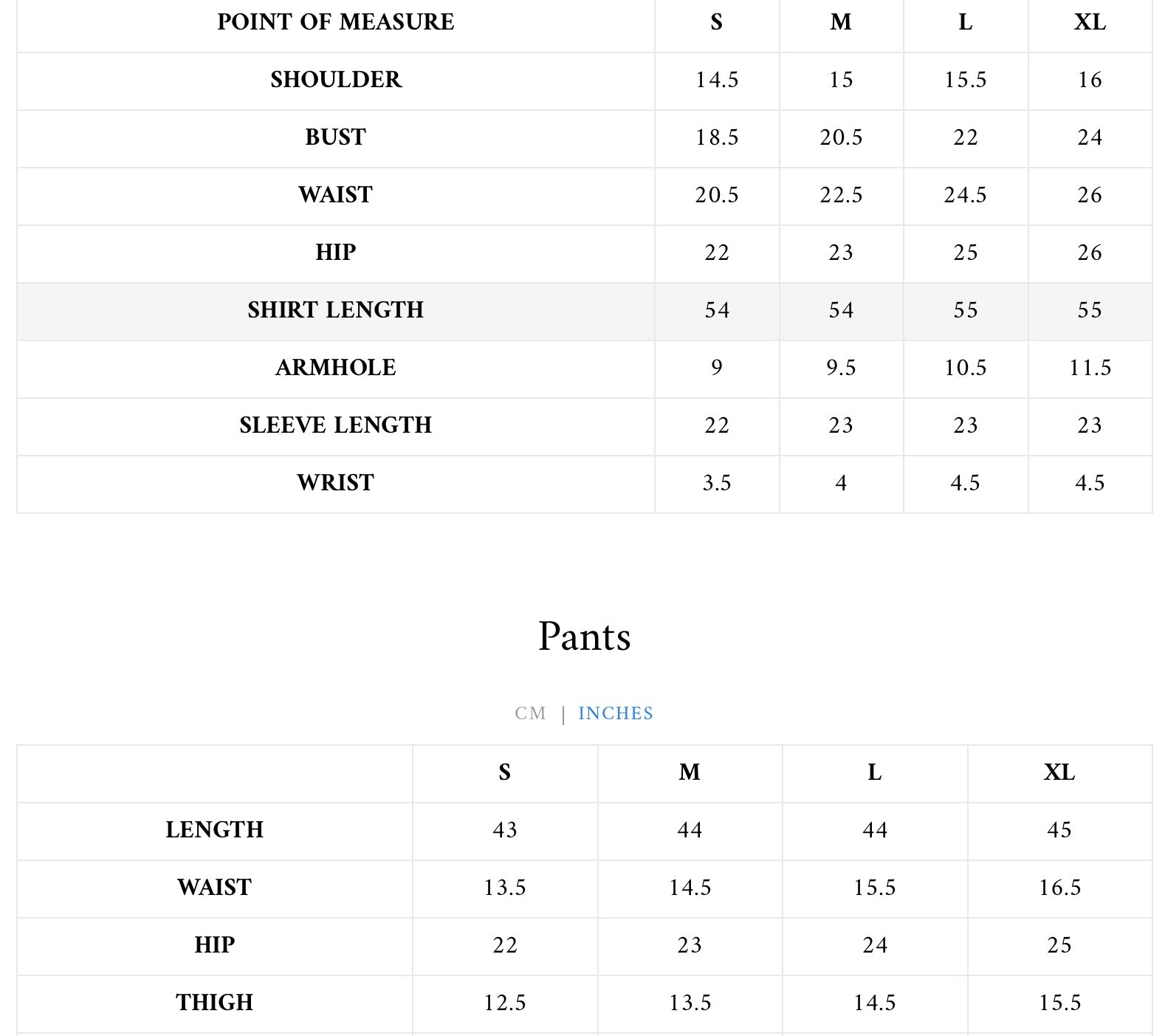Click the POINT OF MEASURE column header

[x=336, y=22]
